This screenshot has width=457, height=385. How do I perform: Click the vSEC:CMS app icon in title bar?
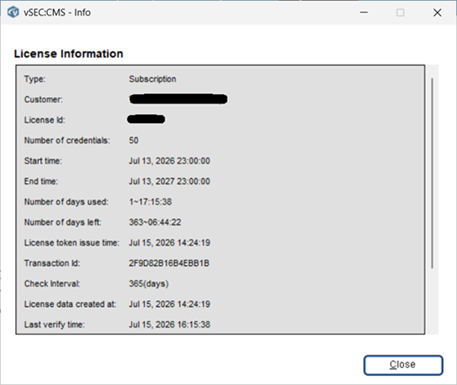pos(13,12)
